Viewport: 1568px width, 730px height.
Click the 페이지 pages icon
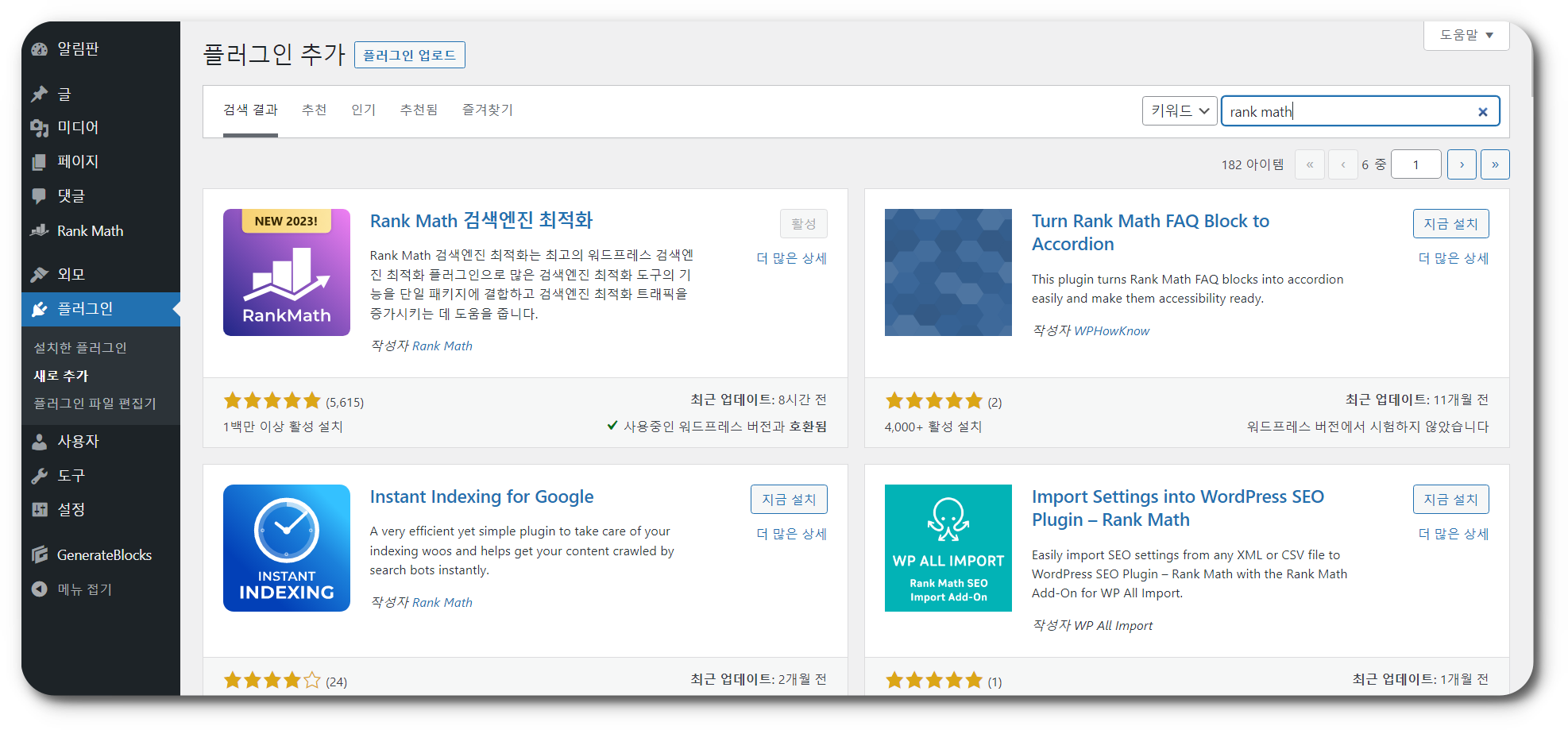40,161
